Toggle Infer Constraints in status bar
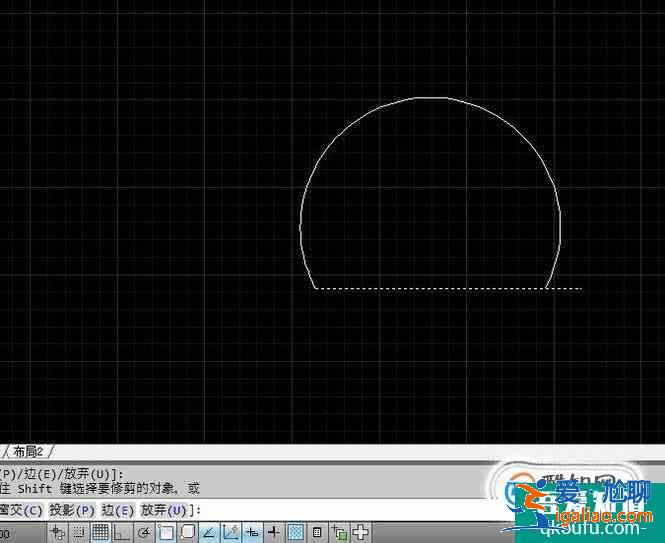Screen dimensions: 665x543 click(x=57, y=532)
